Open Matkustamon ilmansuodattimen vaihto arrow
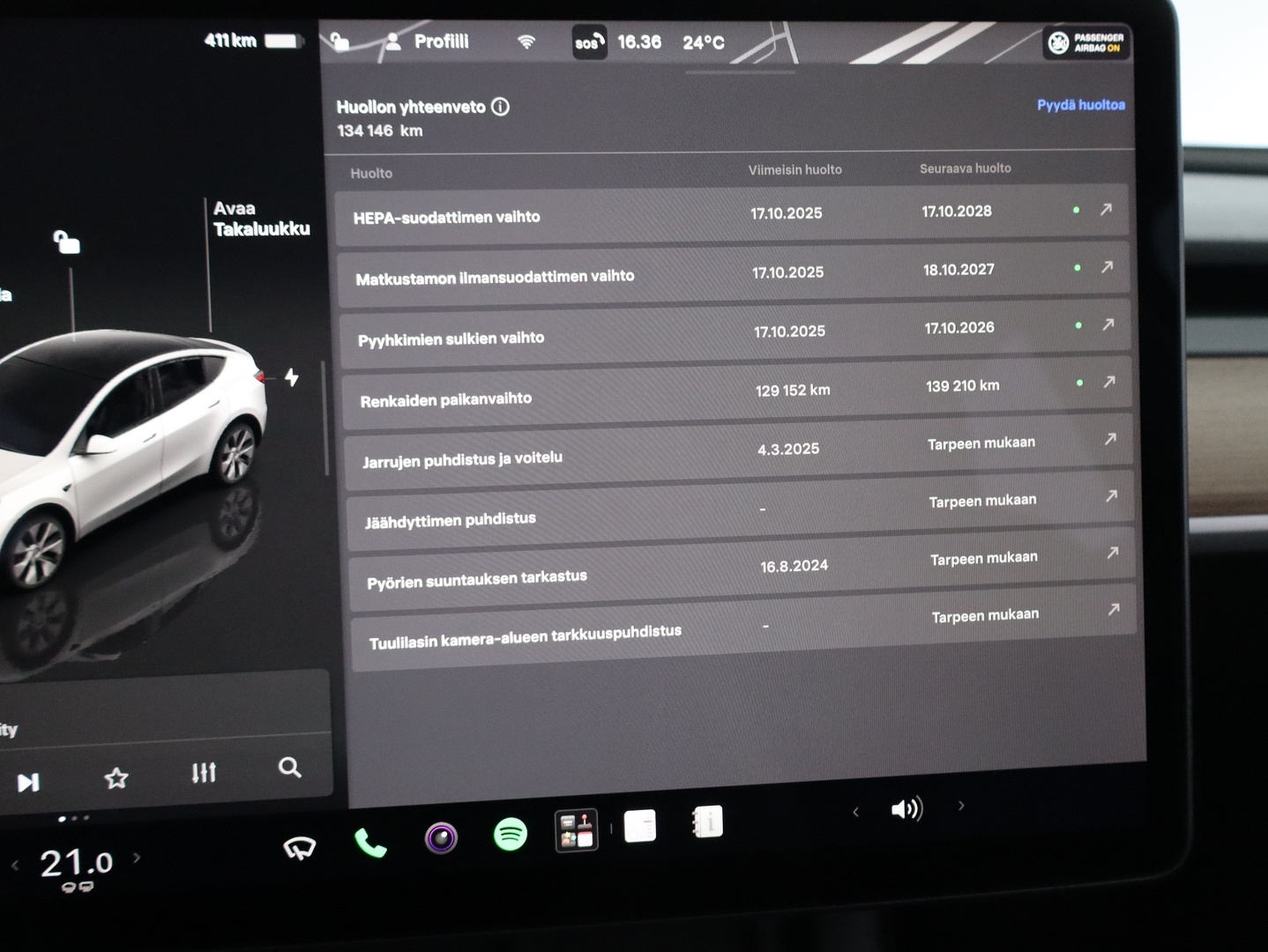 (1108, 266)
